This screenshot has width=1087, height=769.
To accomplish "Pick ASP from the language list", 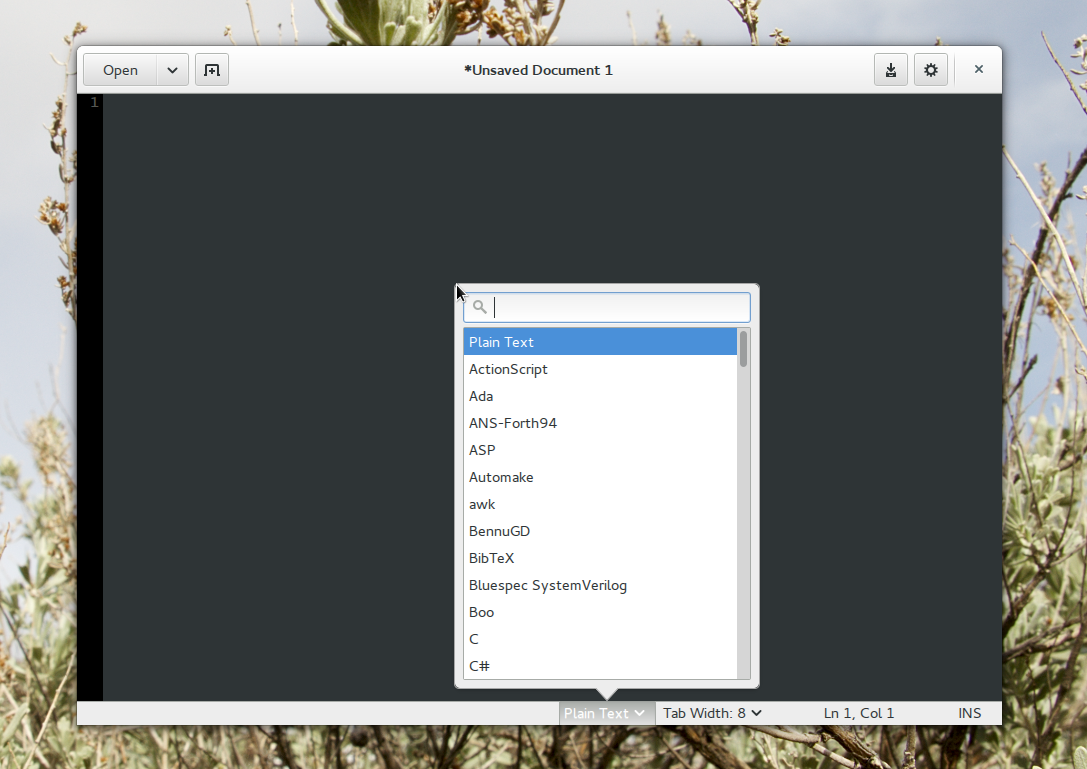I will [x=482, y=450].
